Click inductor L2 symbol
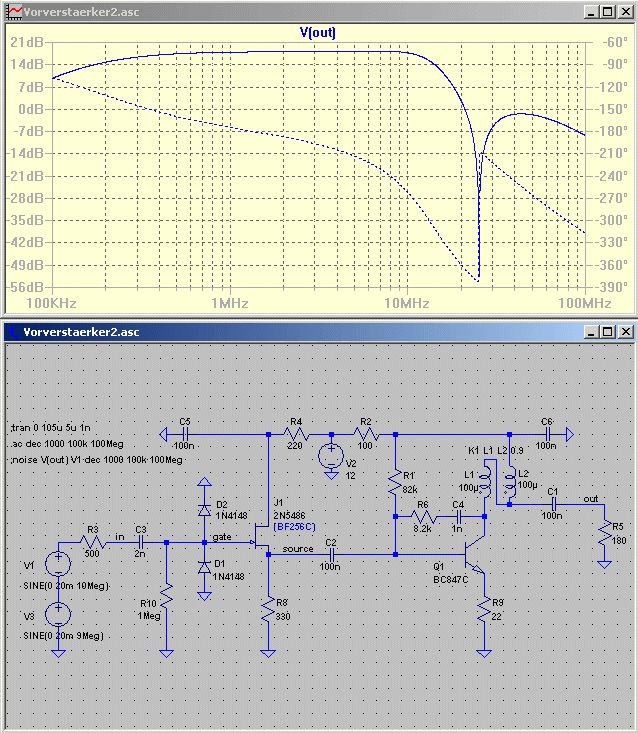Image resolution: width=638 pixels, height=733 pixels. pyautogui.click(x=510, y=482)
